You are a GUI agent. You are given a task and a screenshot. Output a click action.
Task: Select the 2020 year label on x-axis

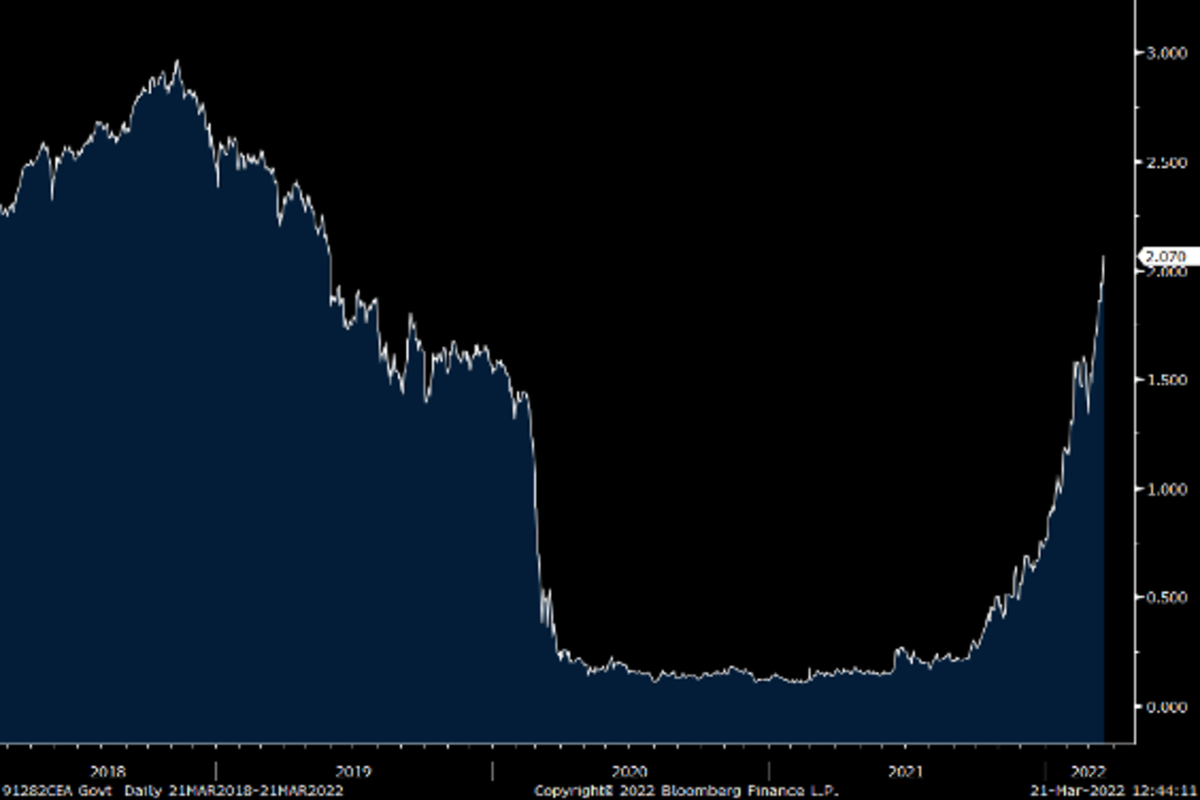(630, 771)
